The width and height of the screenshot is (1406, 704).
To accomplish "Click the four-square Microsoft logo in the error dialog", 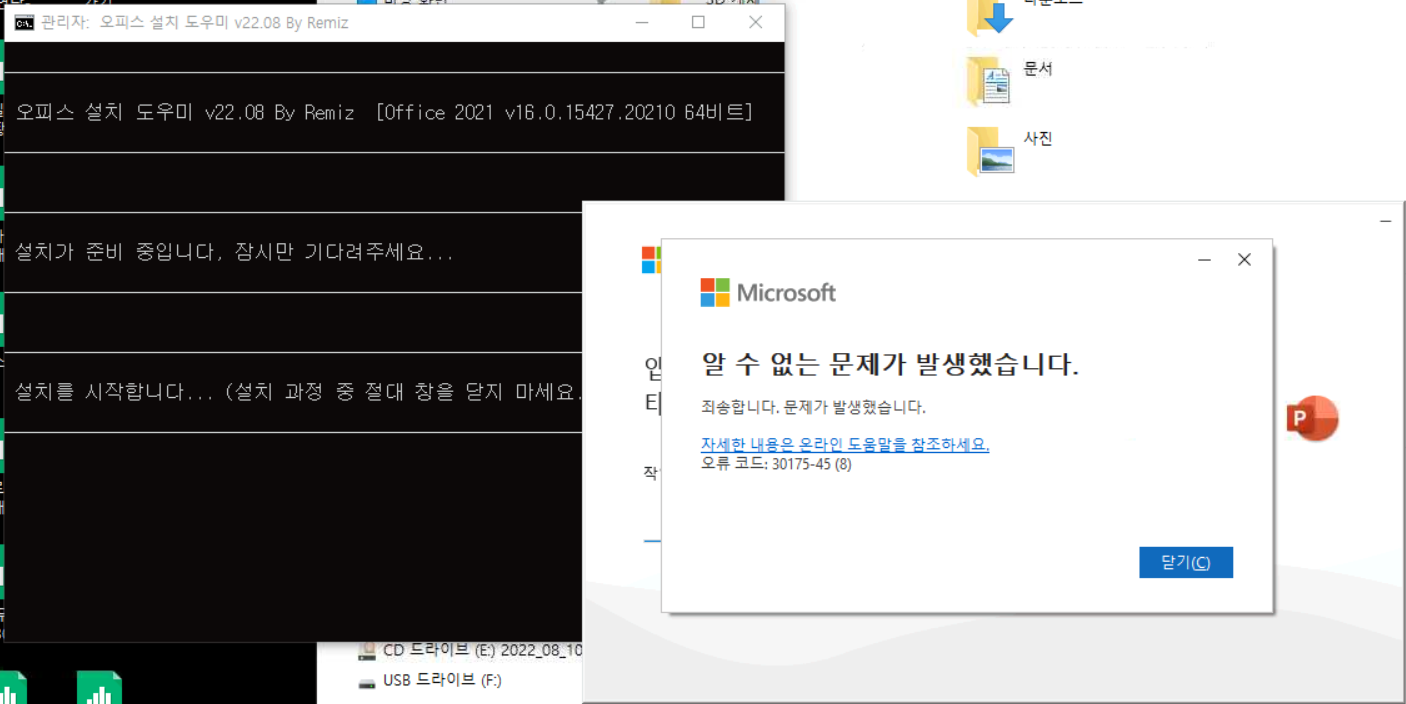I will coord(715,292).
